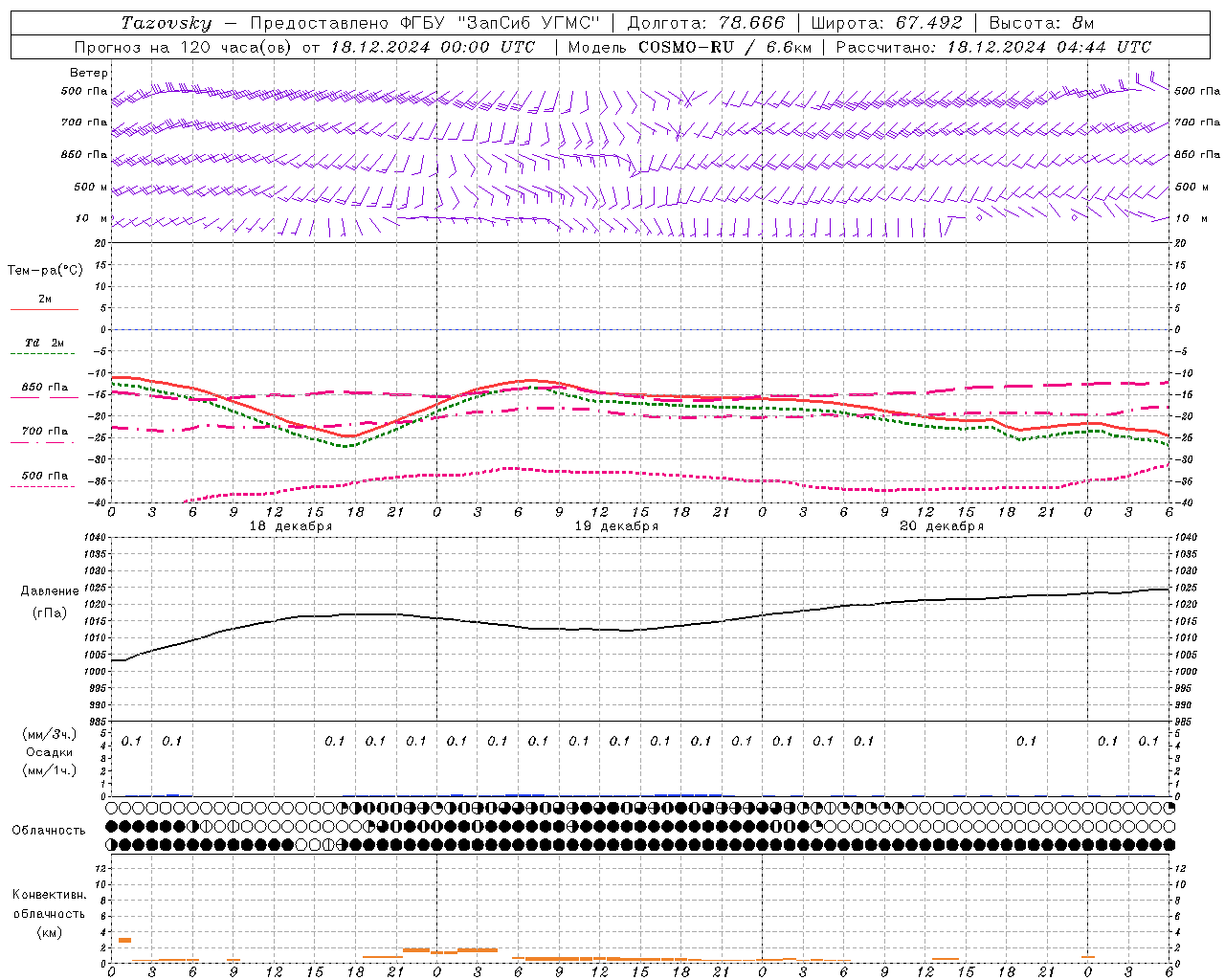The width and height of the screenshot is (1225, 980).
Task: Click the "Высота: 8м" header field
Action: tap(1042, 23)
